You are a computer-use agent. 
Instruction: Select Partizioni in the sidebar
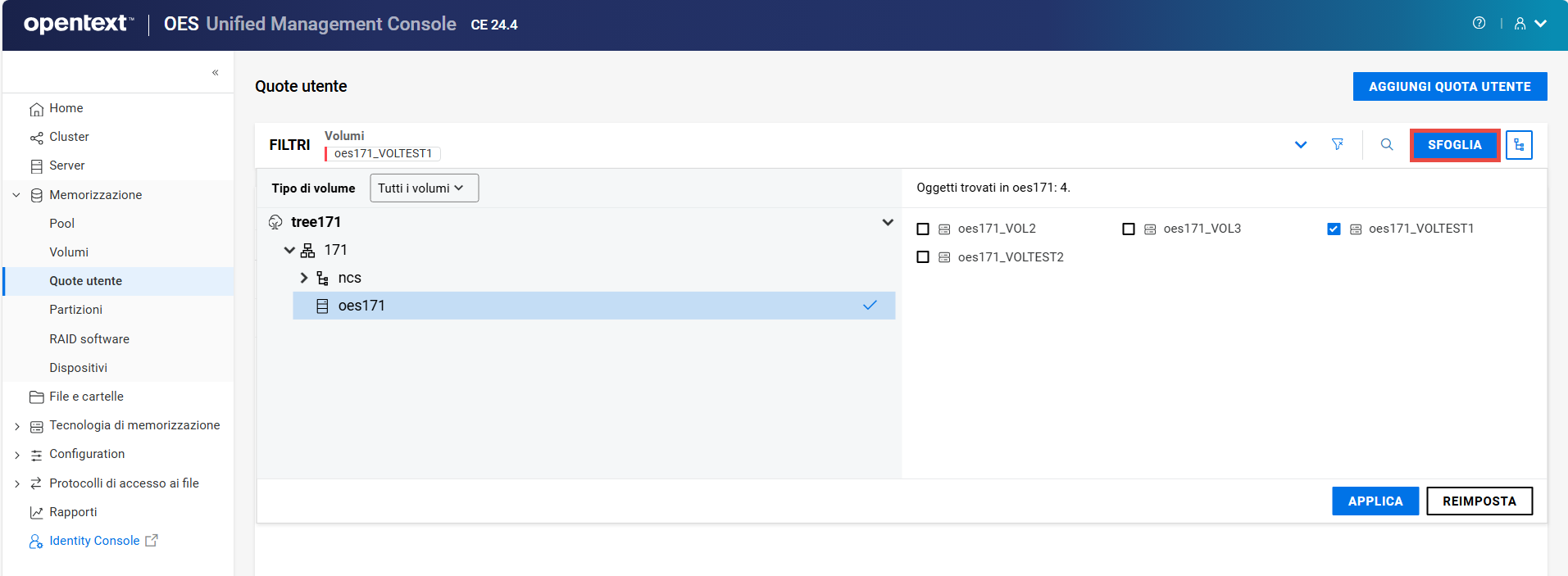(75, 310)
